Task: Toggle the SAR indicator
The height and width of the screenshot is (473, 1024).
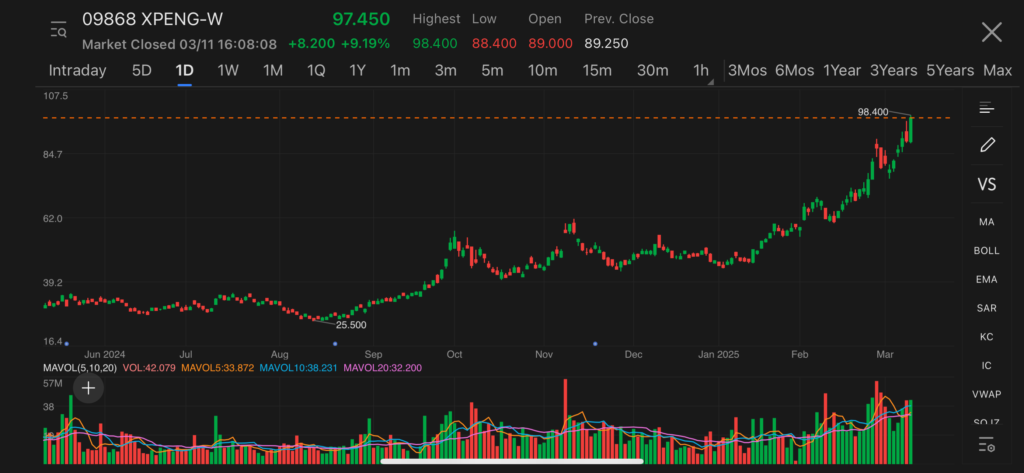Action: (986, 308)
